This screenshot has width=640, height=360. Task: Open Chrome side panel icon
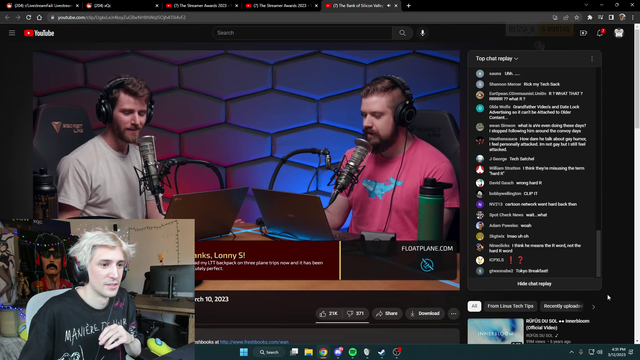[x=611, y=18]
